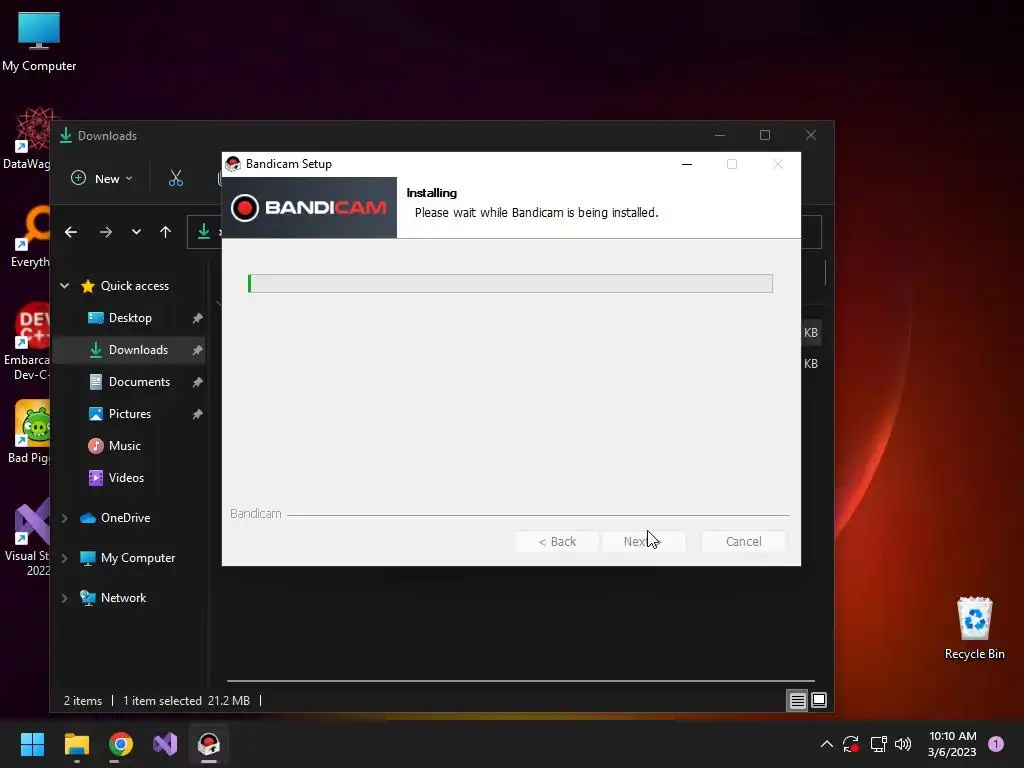Screen dimensions: 1024x768
Task: Open the Recycle Bin desktop icon
Action: tap(974, 628)
